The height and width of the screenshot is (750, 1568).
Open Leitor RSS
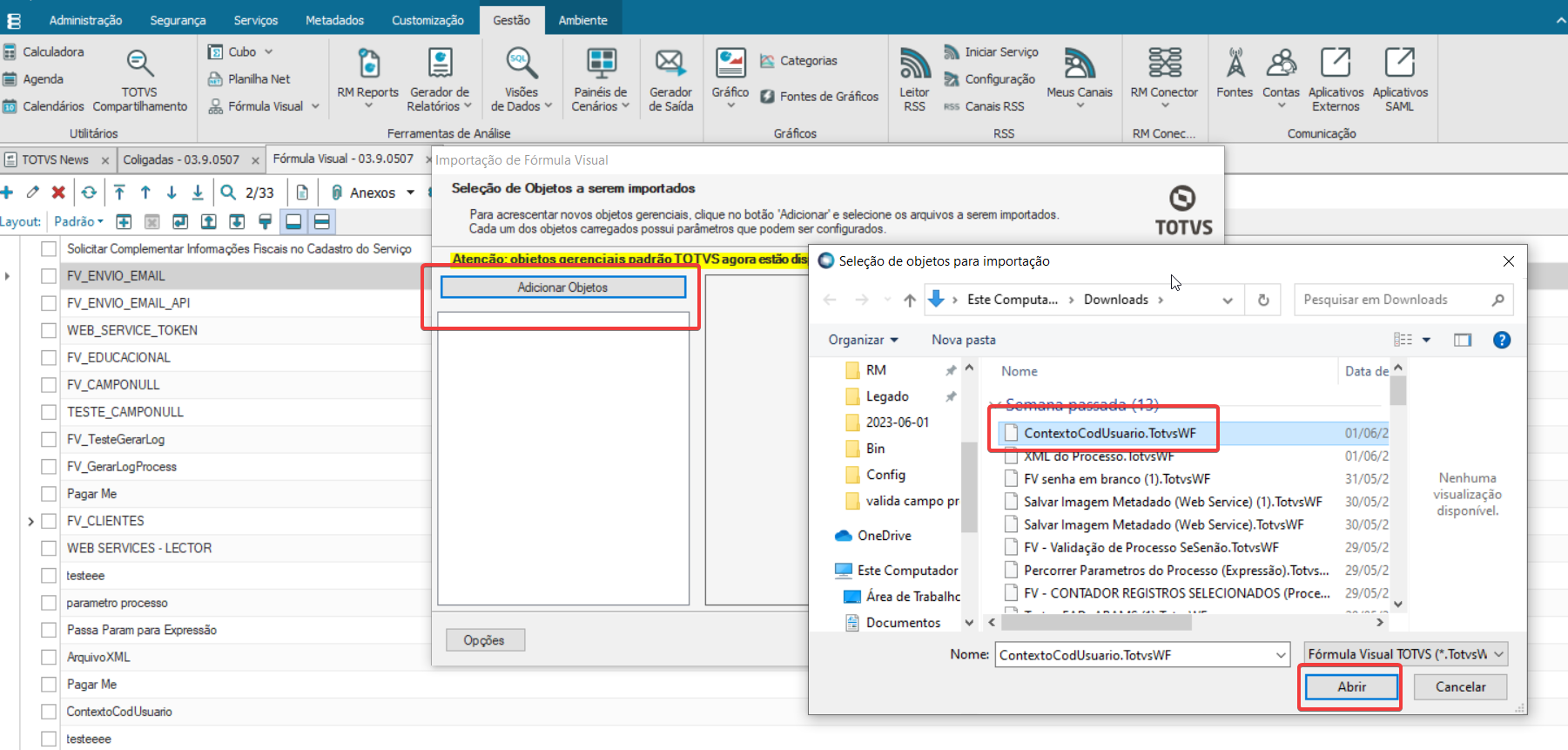click(x=914, y=79)
